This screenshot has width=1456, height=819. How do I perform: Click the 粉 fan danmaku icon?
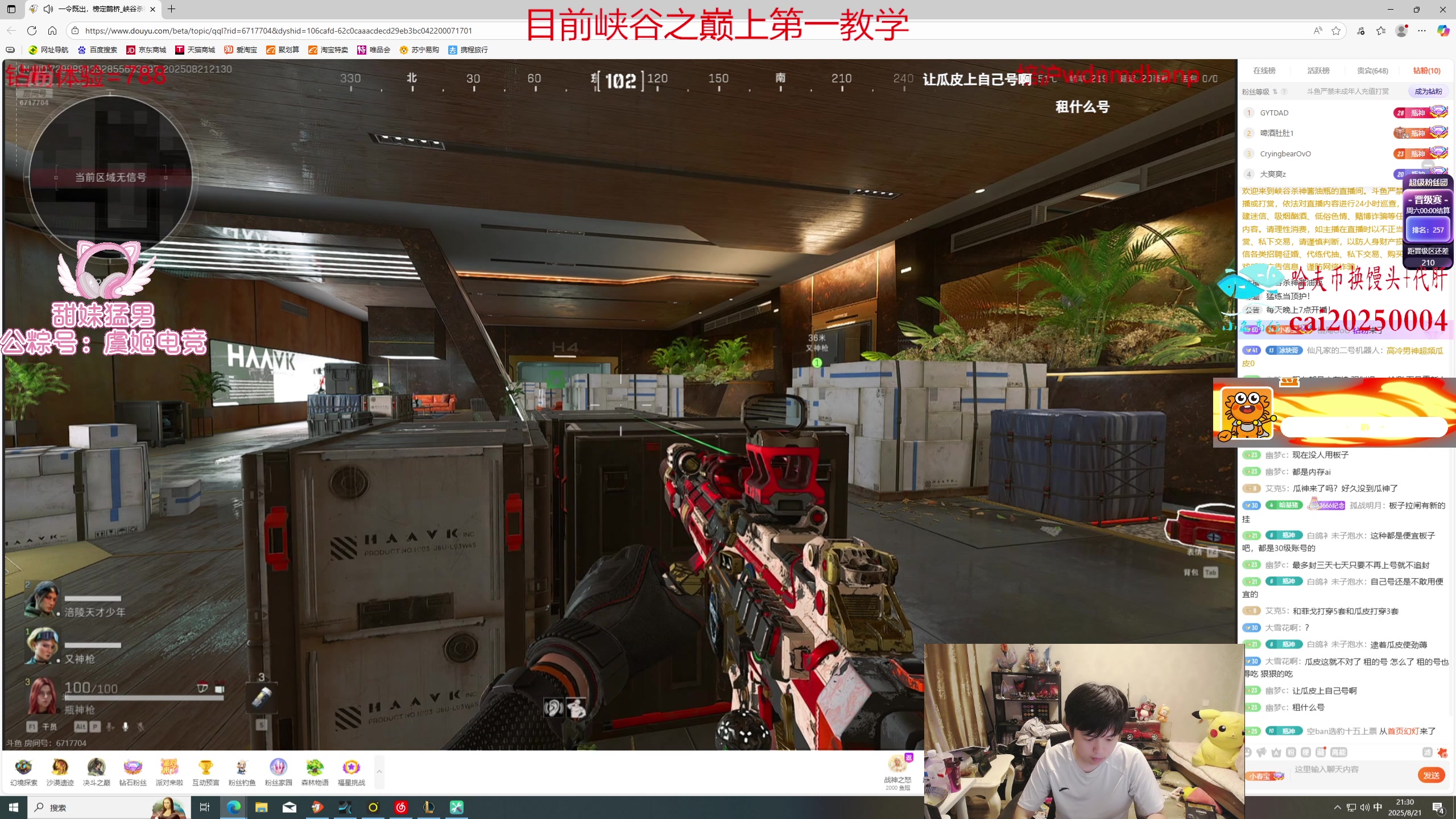[x=1291, y=752]
